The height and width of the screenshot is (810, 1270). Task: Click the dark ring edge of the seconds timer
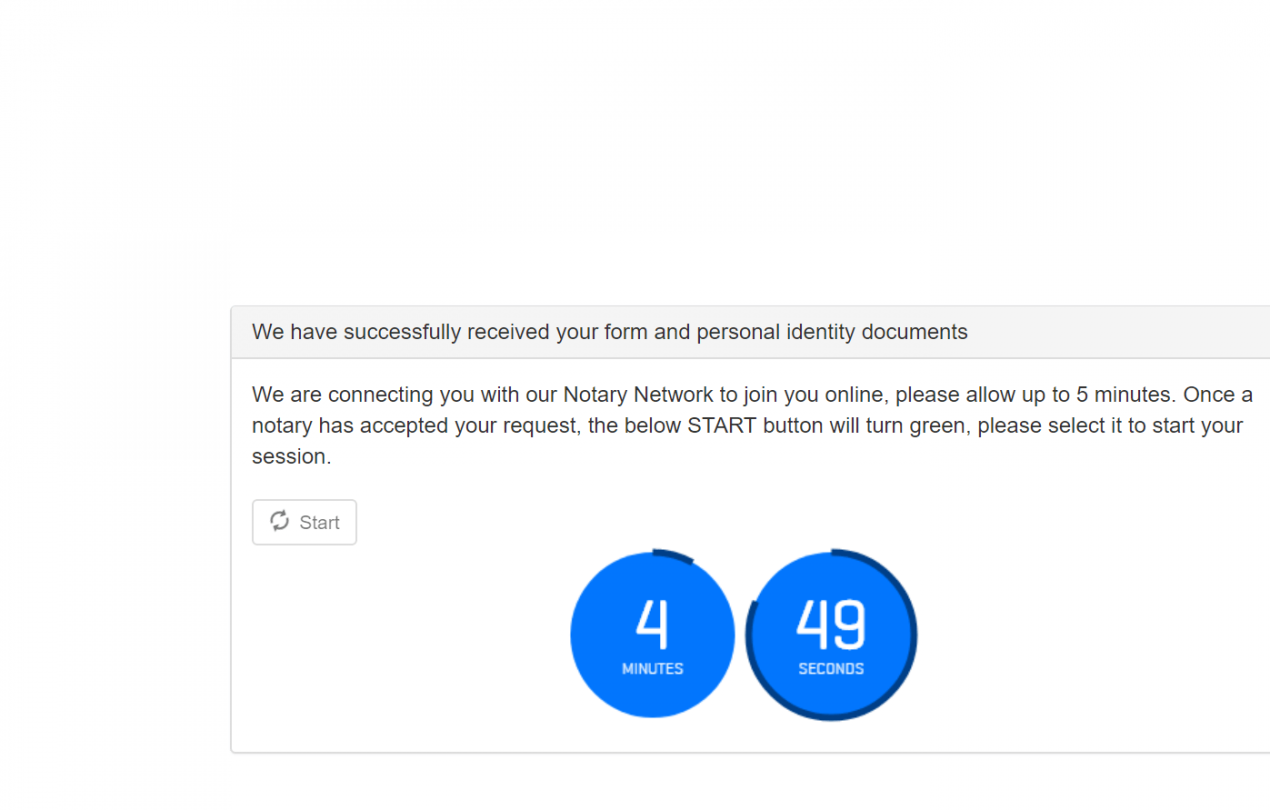pos(908,634)
